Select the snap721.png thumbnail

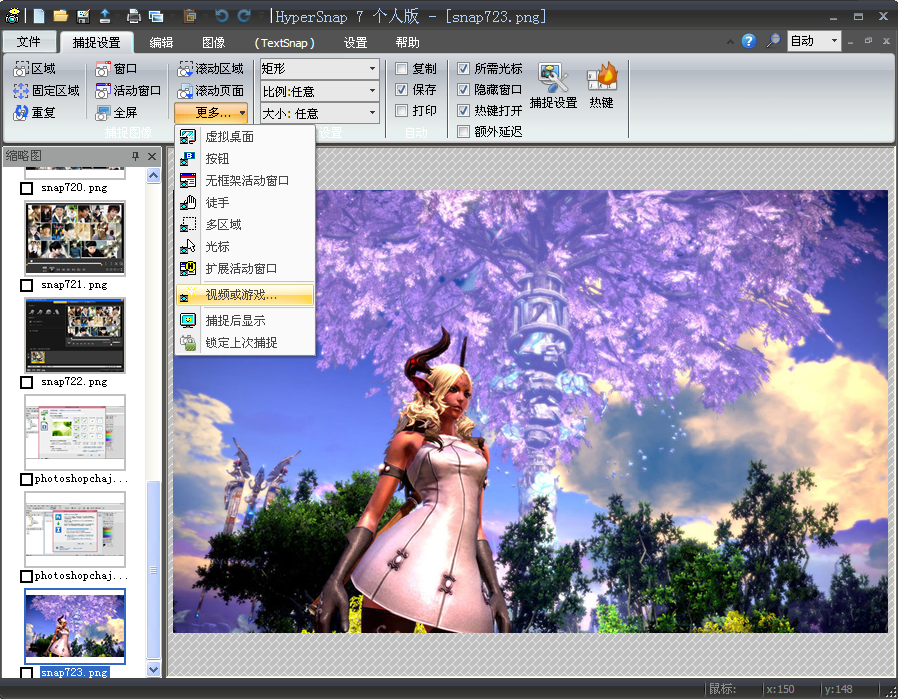(75, 238)
